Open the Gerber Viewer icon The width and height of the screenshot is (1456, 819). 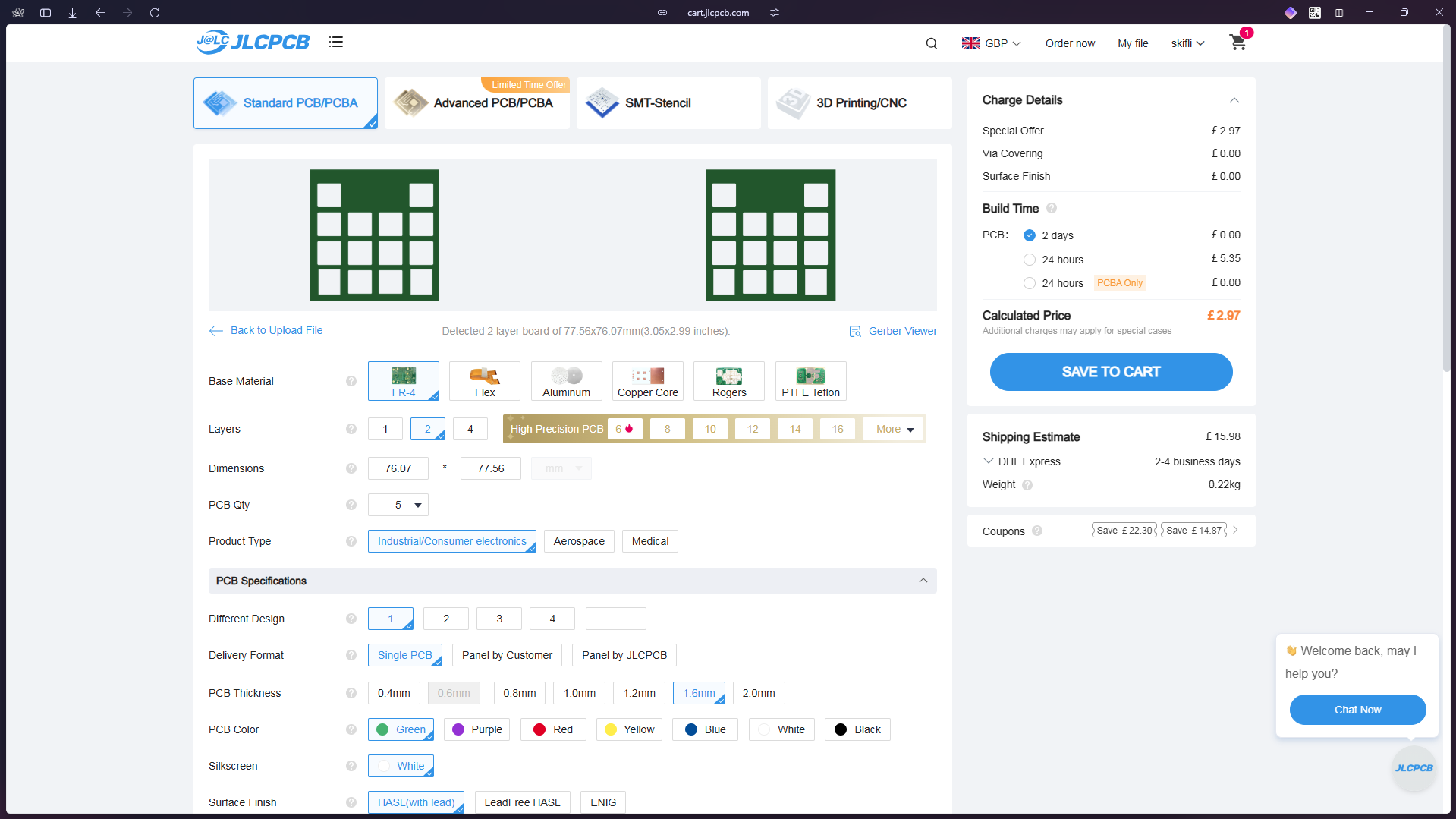(x=855, y=332)
